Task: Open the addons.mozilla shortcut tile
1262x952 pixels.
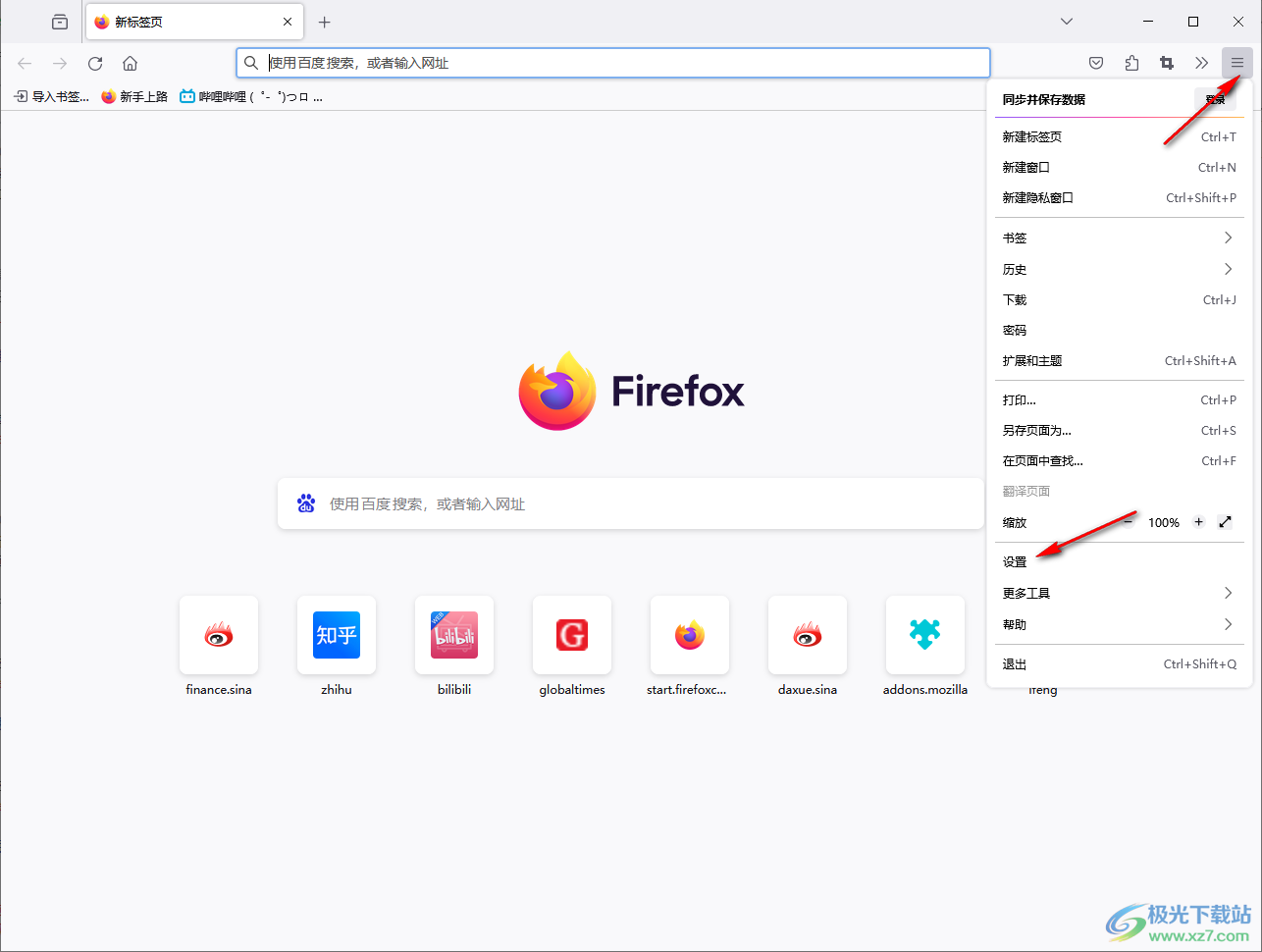Action: (x=925, y=635)
